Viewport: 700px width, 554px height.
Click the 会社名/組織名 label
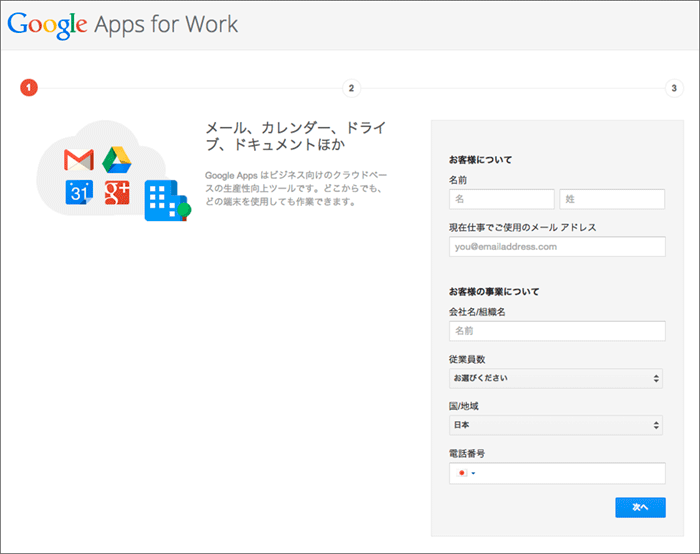pyautogui.click(x=477, y=312)
